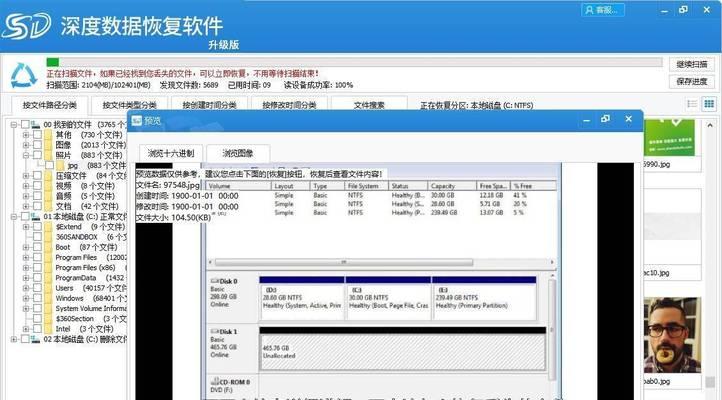Click folder icon next to 照片
Viewport: 722px width, 400px height.
[48, 155]
